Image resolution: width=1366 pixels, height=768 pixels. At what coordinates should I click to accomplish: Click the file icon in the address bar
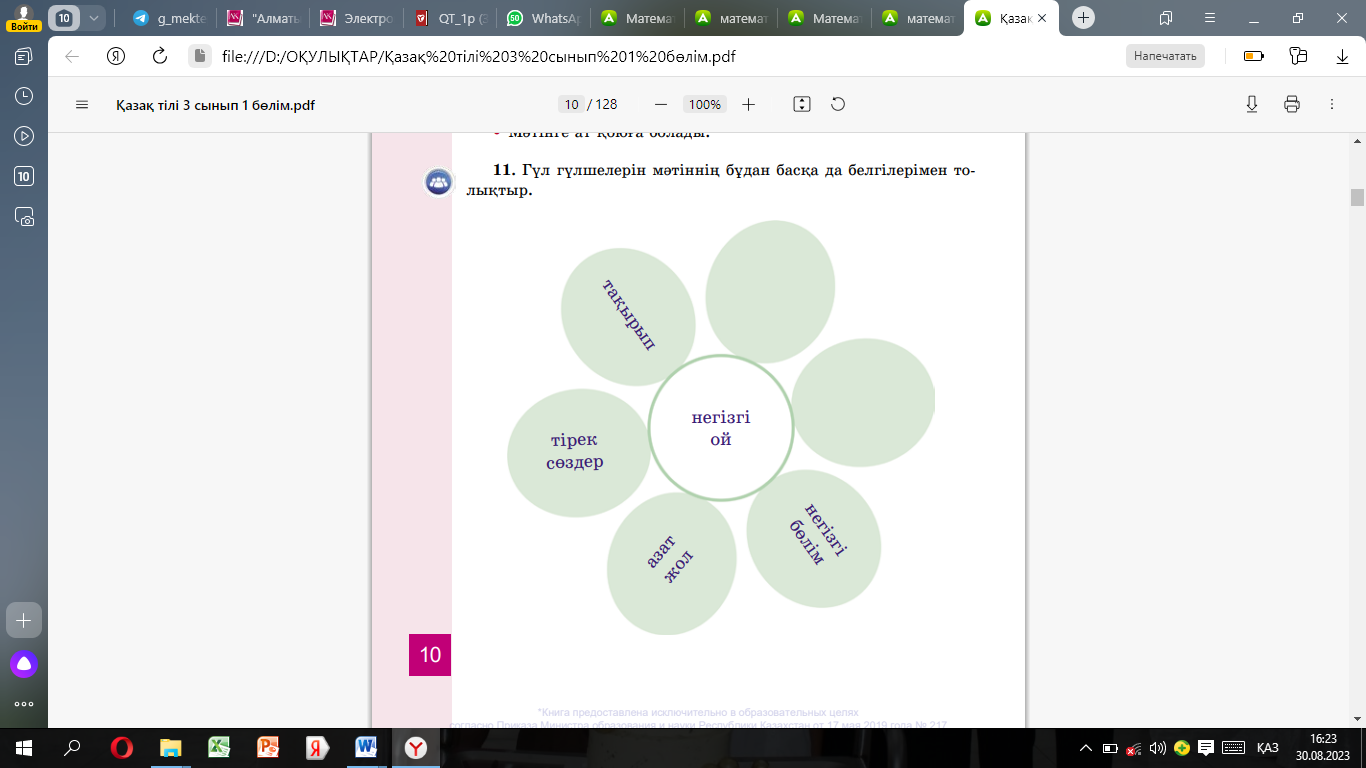(x=198, y=56)
